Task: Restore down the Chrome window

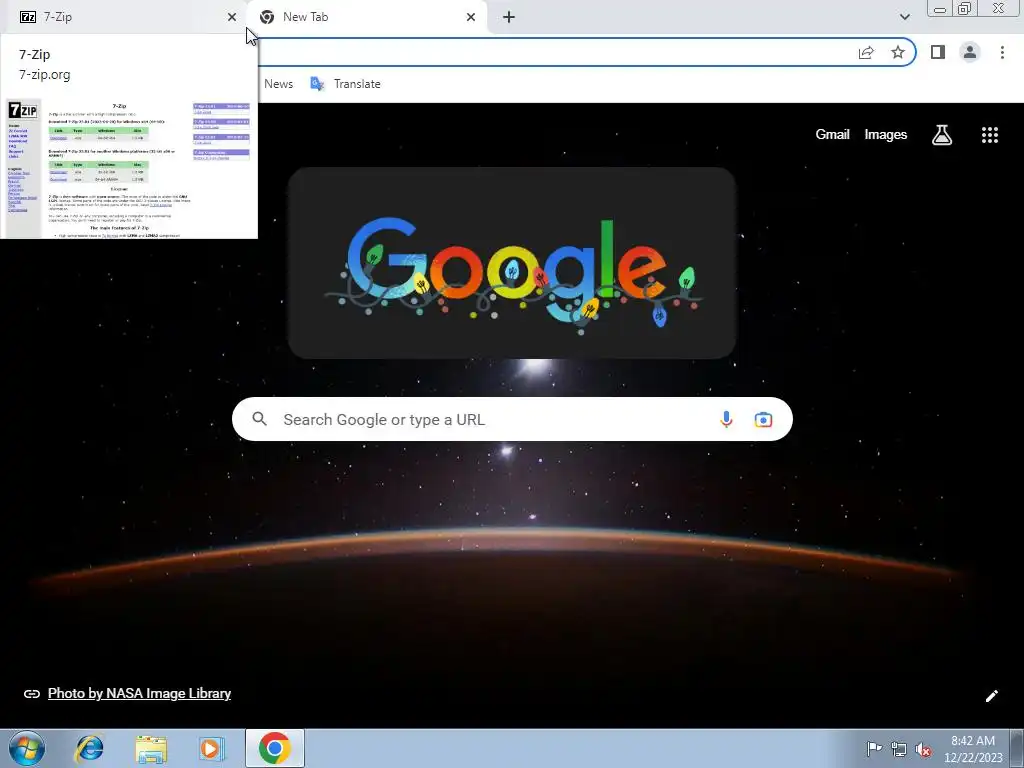Action: 964,8
